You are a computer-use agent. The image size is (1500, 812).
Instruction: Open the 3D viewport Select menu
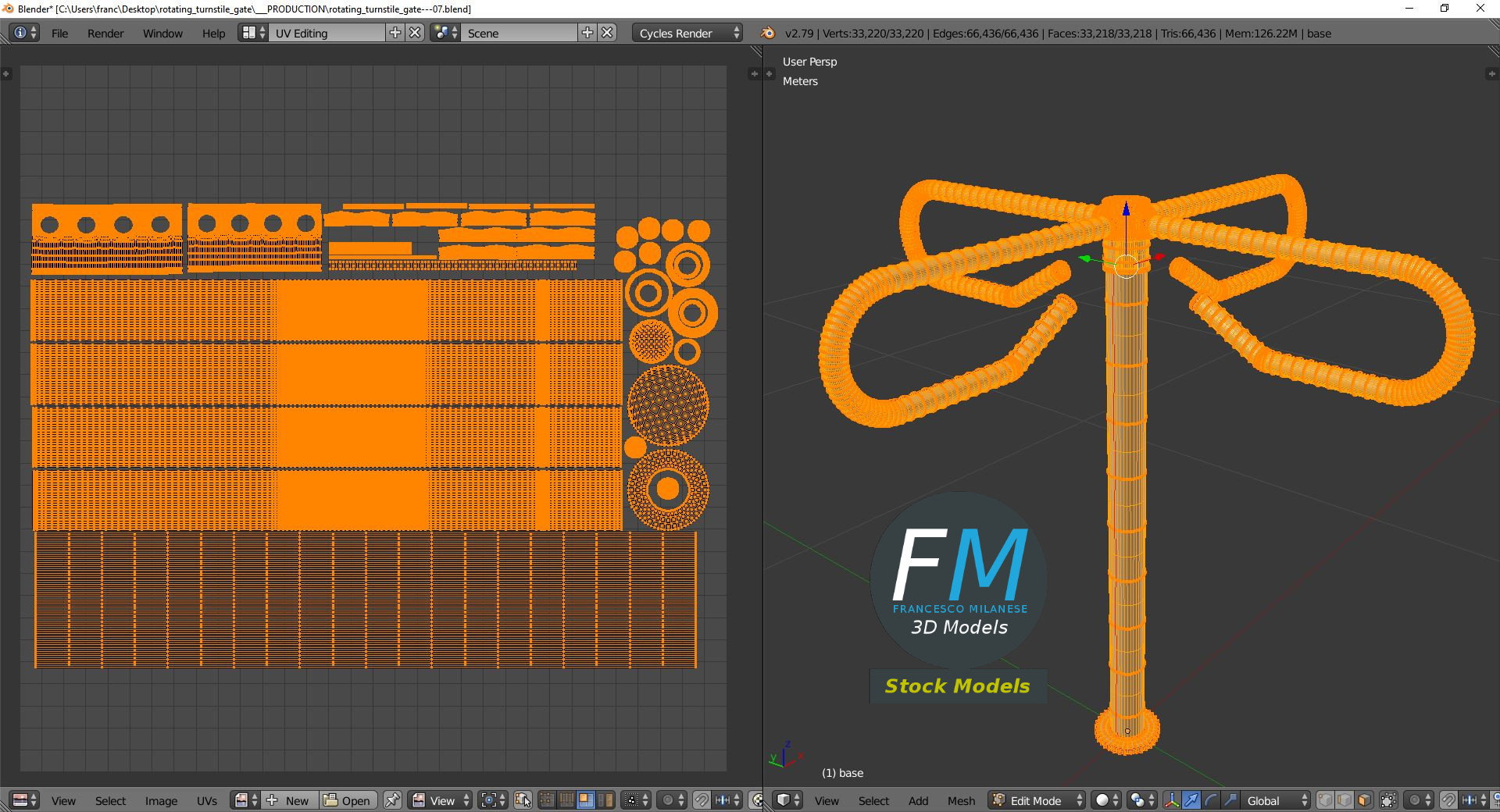pos(873,800)
